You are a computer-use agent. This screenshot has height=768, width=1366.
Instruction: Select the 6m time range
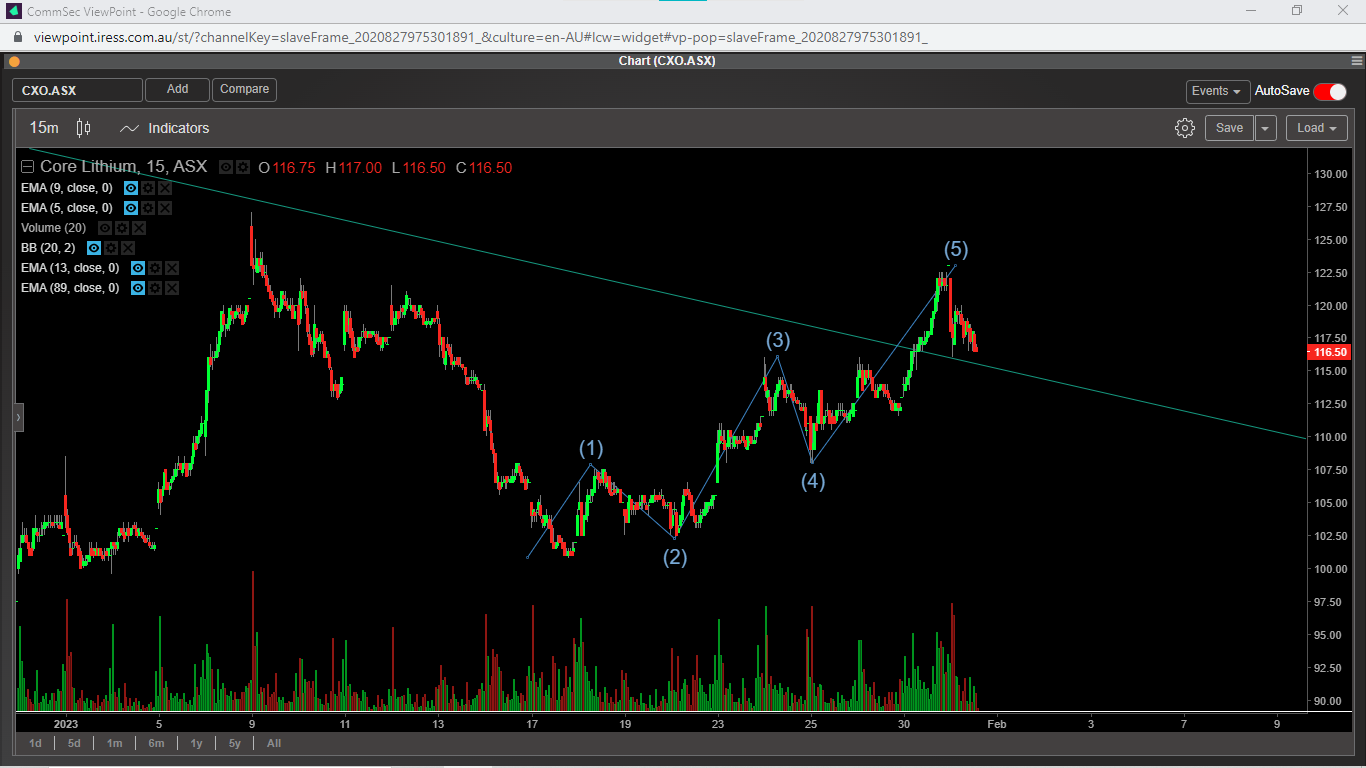[x=156, y=743]
